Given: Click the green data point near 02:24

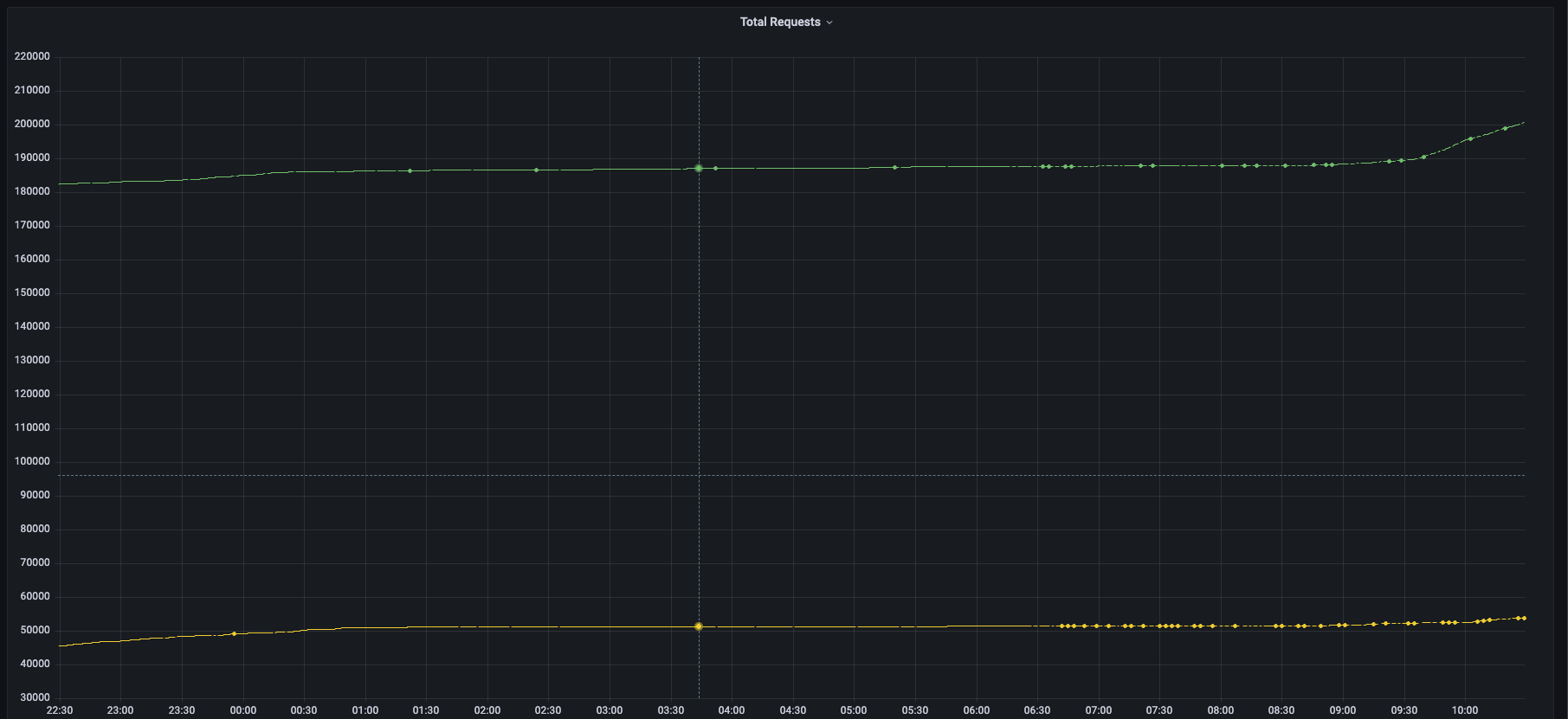Looking at the screenshot, I should [536, 170].
